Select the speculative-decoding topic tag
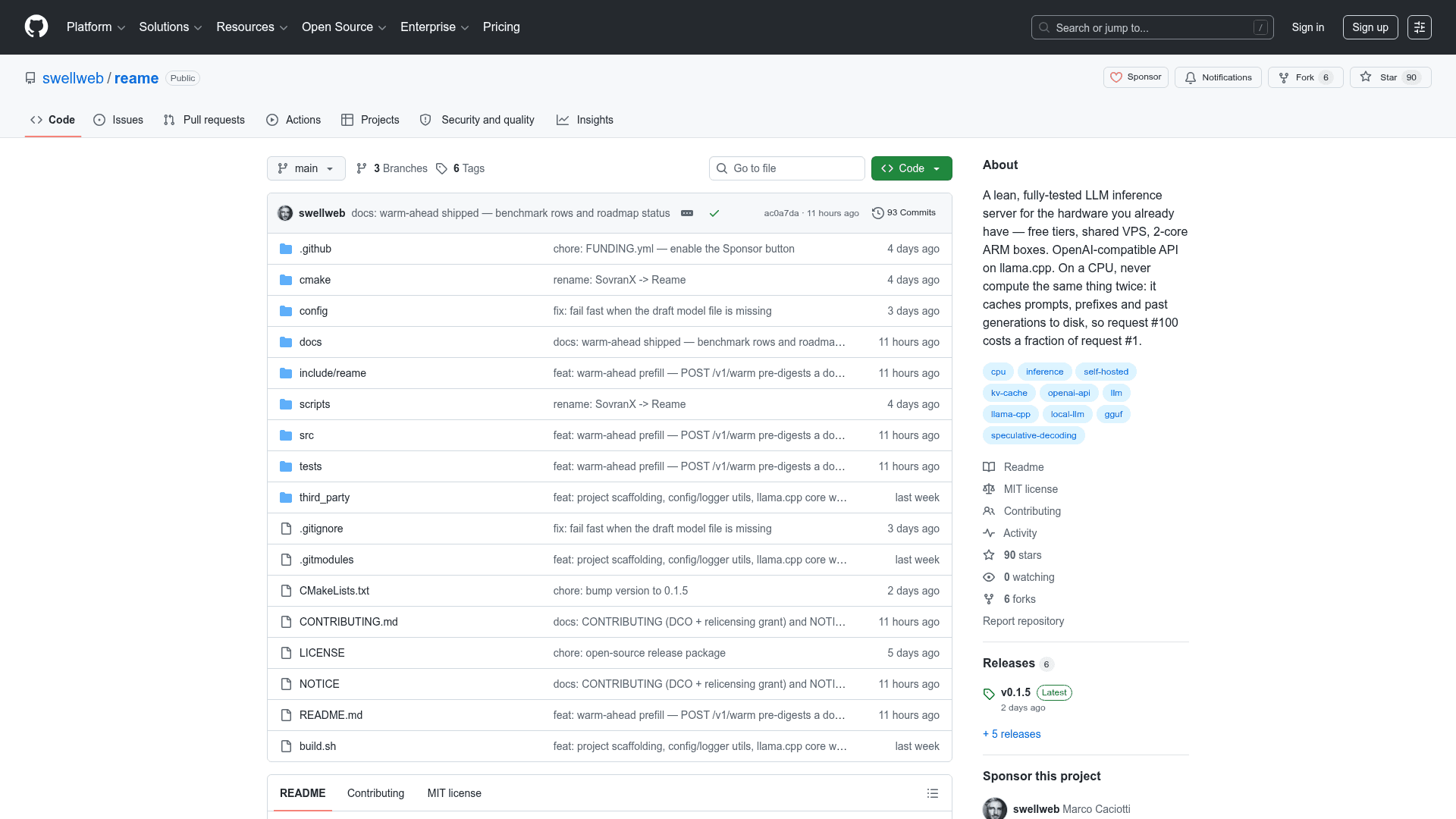 pyautogui.click(x=1034, y=435)
